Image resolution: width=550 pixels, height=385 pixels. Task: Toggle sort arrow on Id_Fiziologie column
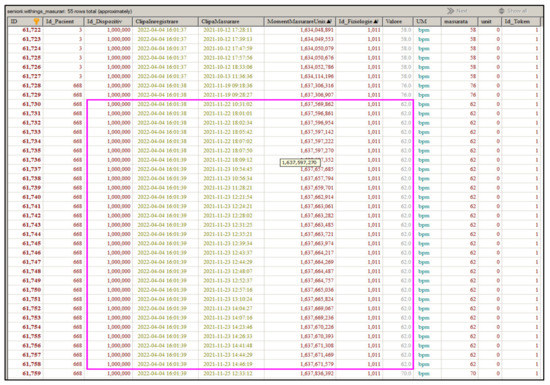tap(376, 21)
